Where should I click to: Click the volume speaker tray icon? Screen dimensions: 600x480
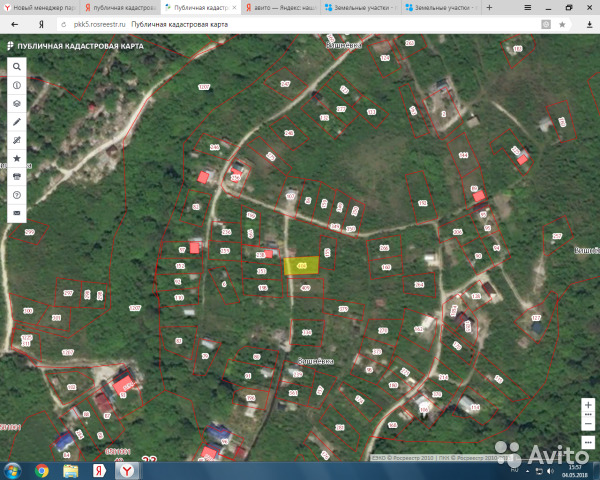click(x=551, y=471)
